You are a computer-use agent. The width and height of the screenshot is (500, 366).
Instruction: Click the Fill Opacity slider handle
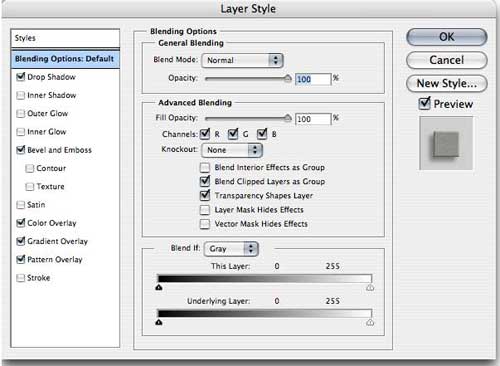287,118
